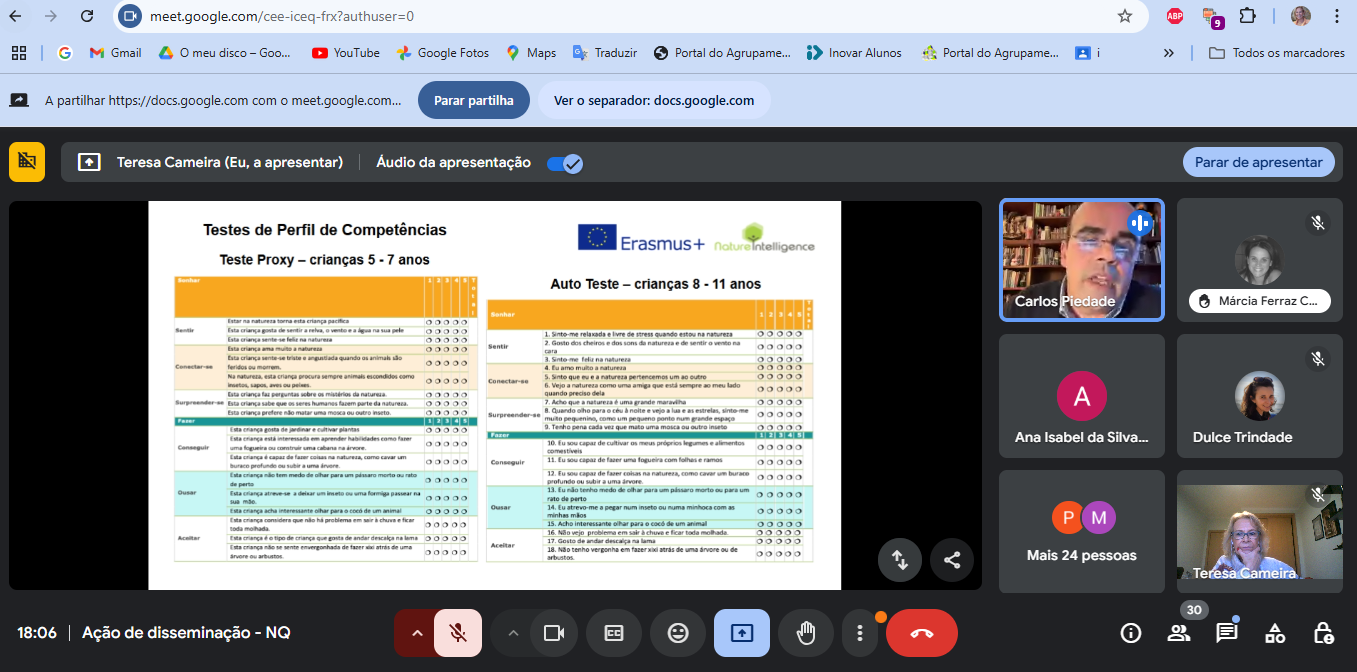Hang up with the red leave call button
Screen dimensions: 1357x672
coord(921,633)
